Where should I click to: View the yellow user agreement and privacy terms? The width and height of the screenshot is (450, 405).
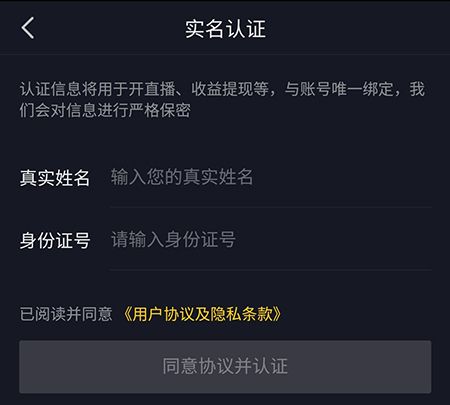pos(202,314)
